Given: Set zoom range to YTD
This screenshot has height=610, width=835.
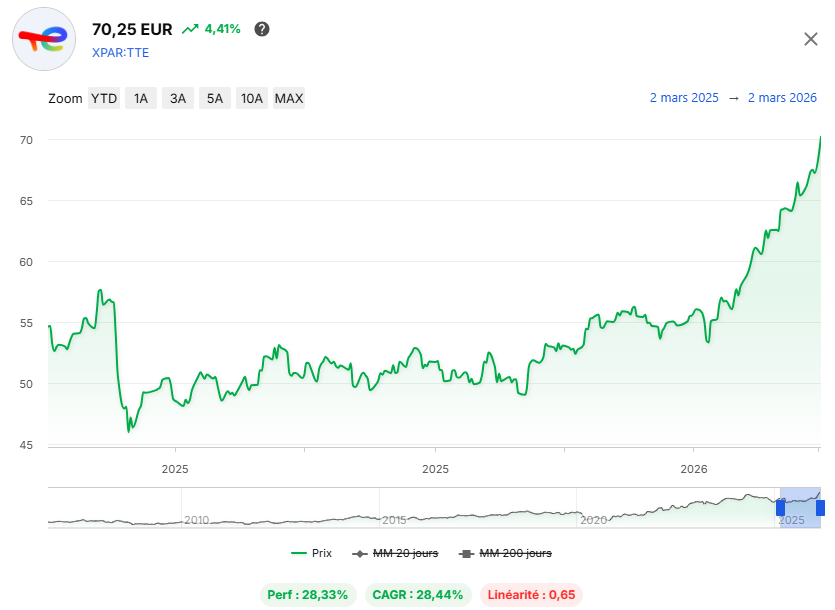Looking at the screenshot, I should [104, 99].
